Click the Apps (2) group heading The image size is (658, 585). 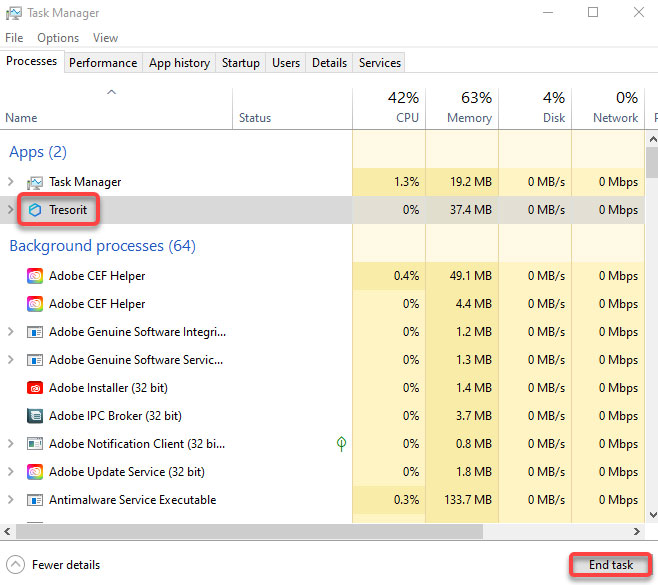coord(38,152)
